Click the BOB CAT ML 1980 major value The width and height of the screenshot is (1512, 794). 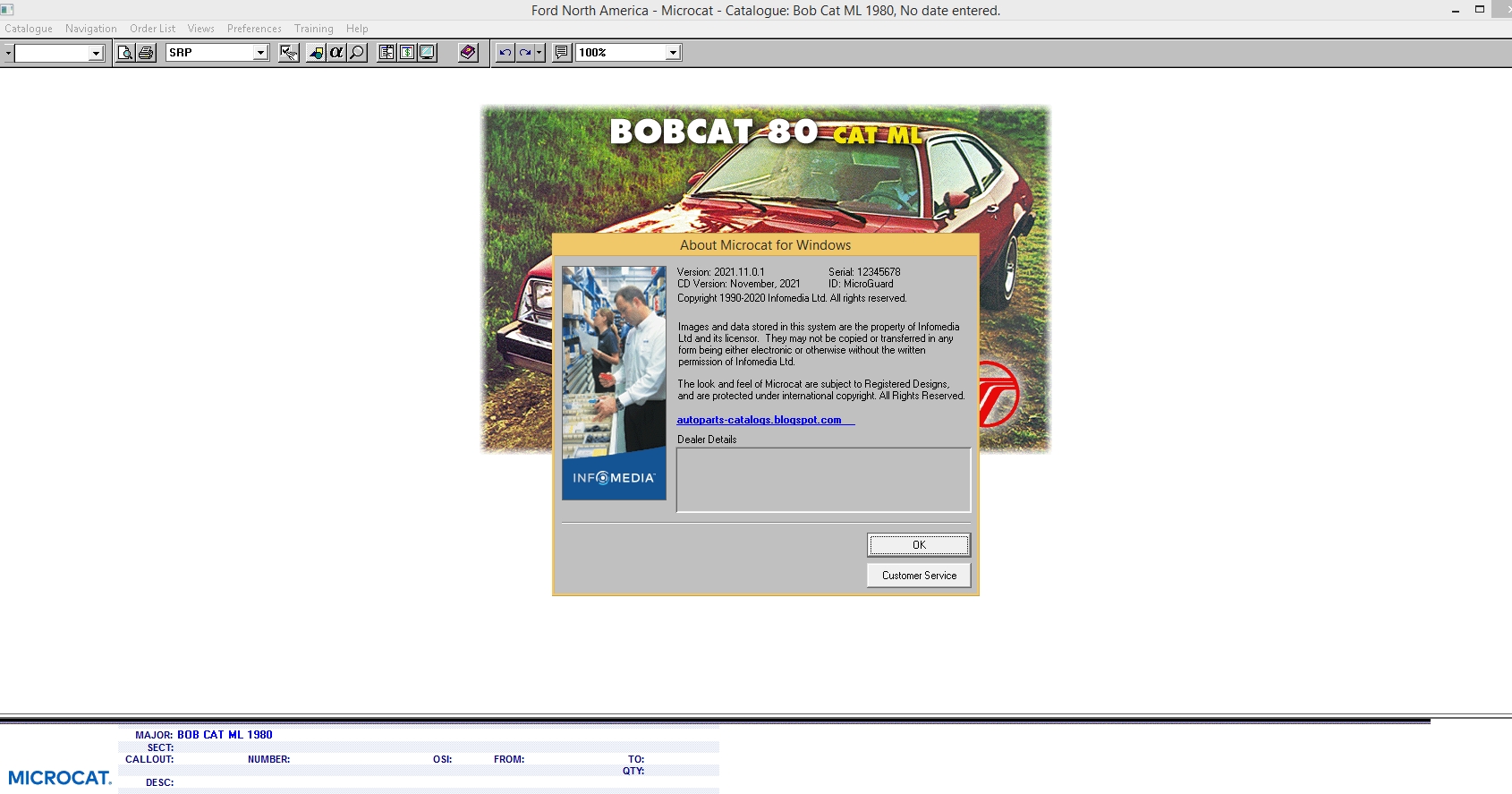pyautogui.click(x=225, y=735)
